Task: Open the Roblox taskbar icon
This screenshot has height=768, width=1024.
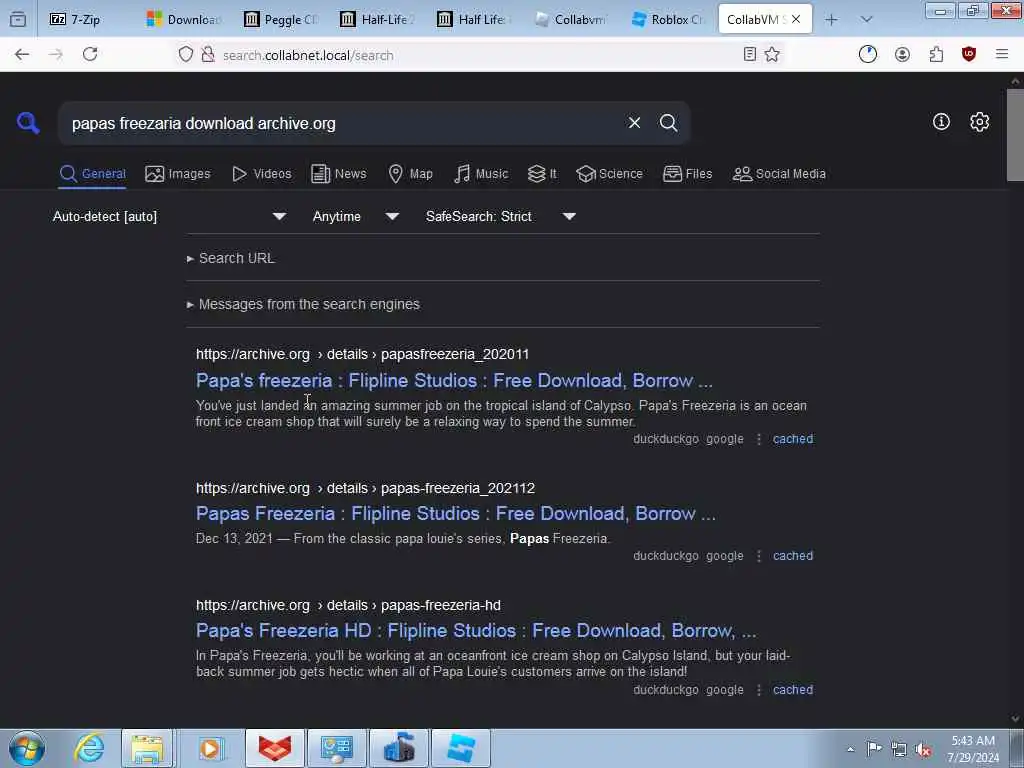Action: click(461, 748)
